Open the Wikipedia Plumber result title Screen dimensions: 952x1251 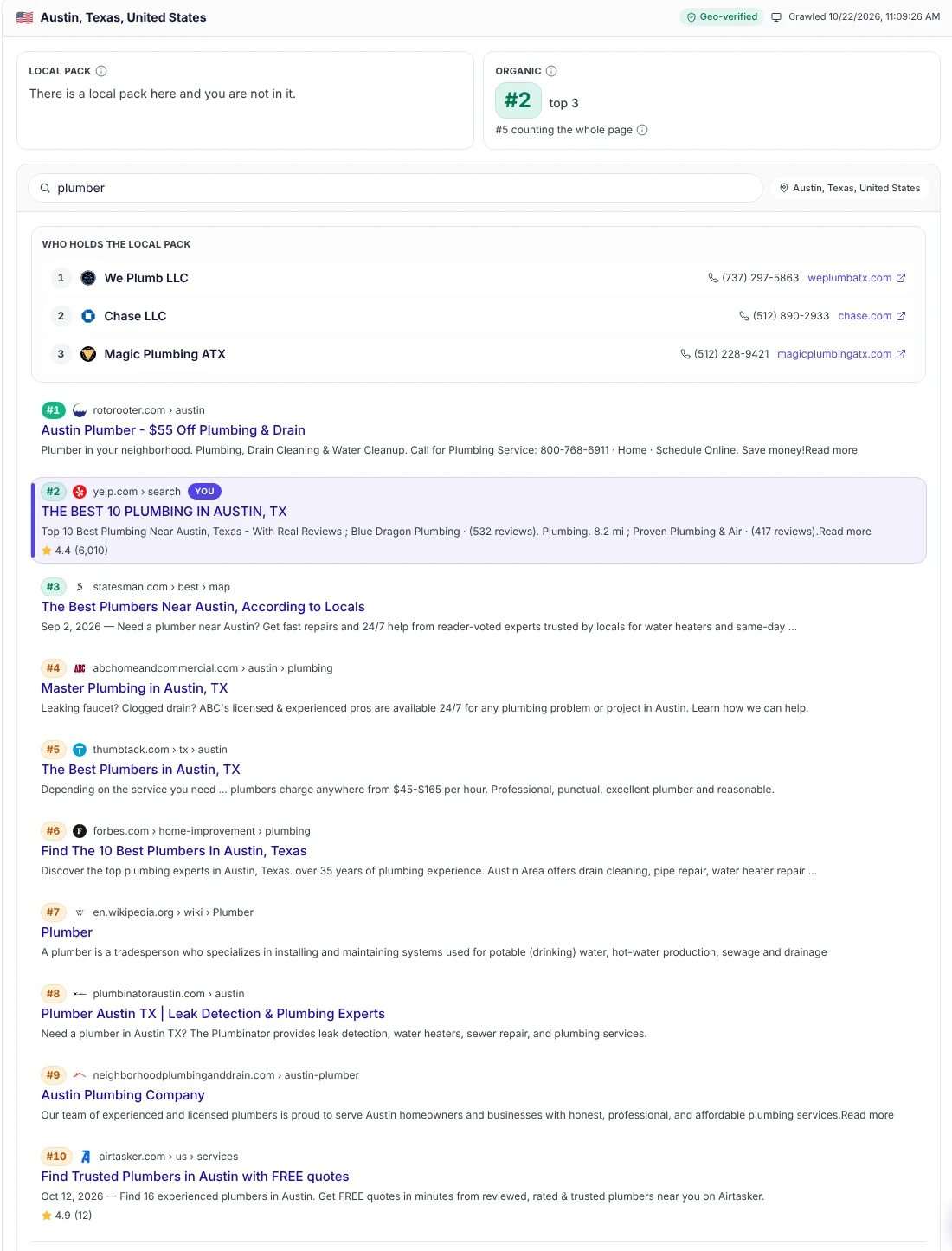tap(67, 932)
